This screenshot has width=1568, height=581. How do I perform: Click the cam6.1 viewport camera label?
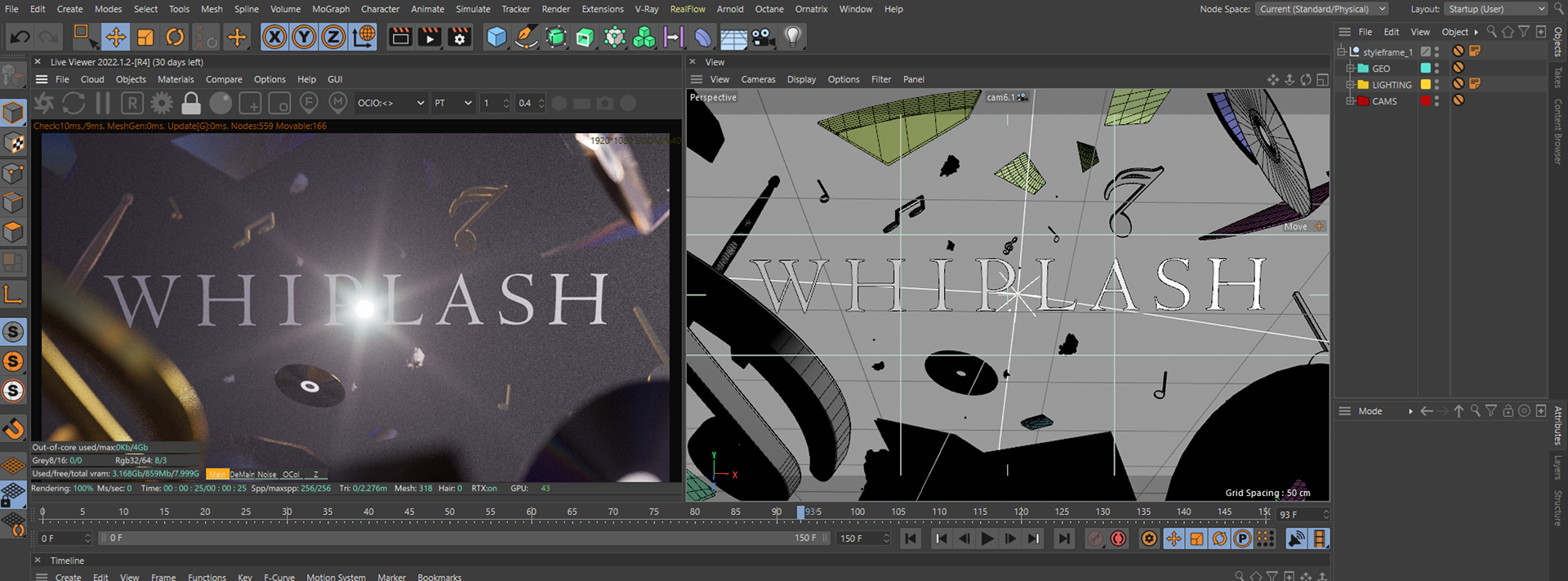click(x=1000, y=97)
